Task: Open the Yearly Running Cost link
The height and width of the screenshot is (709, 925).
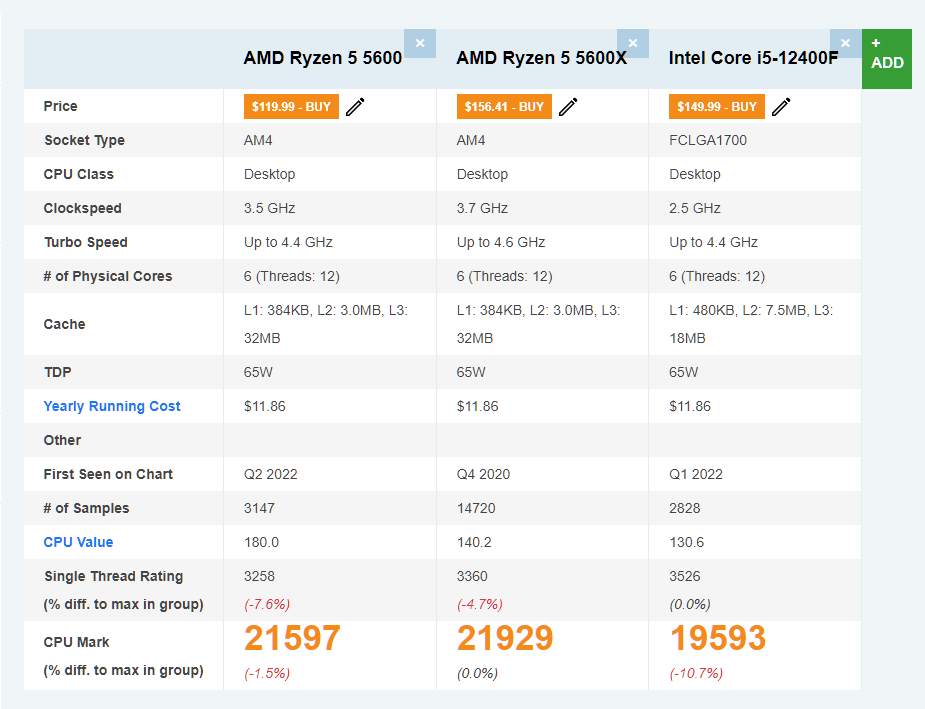Action: (x=112, y=406)
